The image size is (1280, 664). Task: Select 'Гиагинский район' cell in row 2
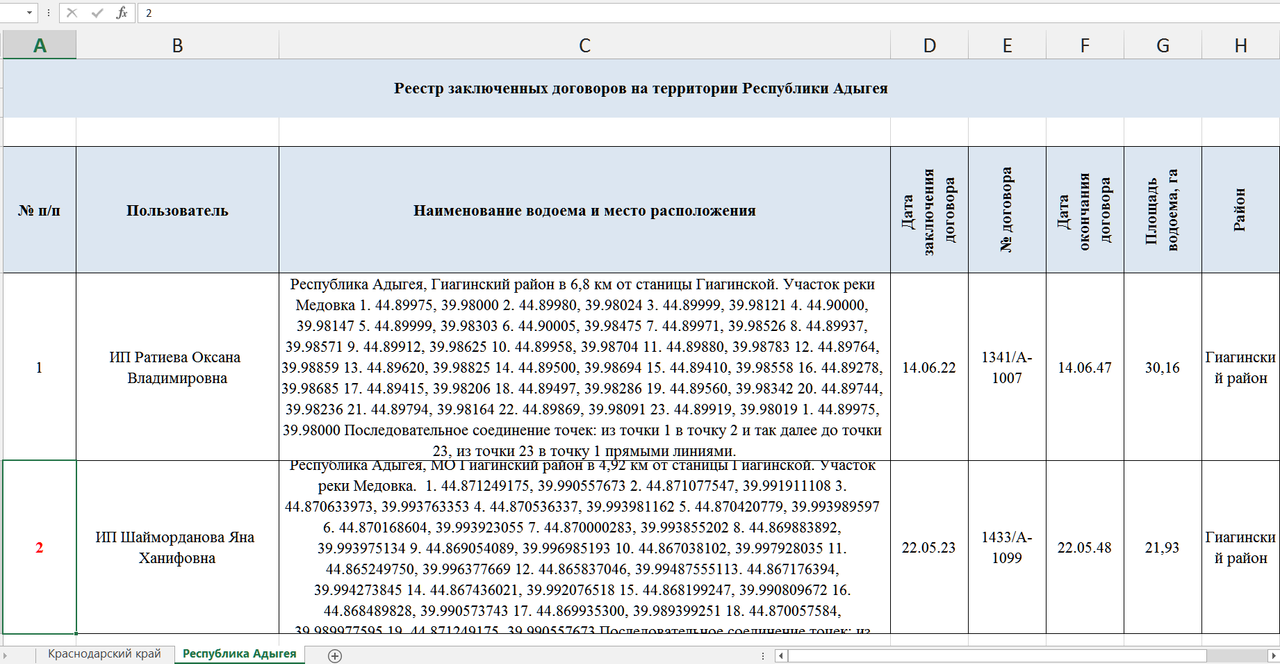[x=1241, y=547]
